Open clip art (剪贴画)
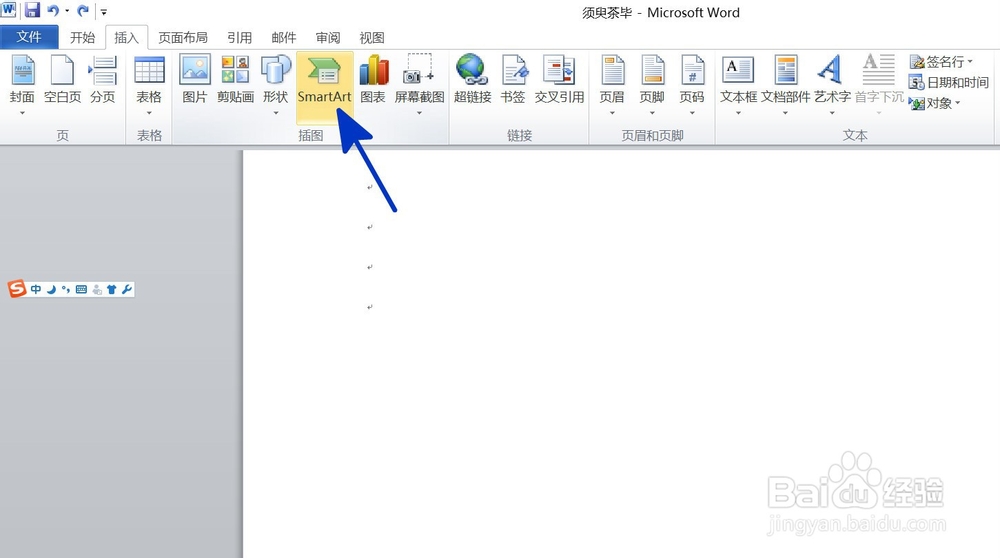1000x558 pixels. [235, 80]
